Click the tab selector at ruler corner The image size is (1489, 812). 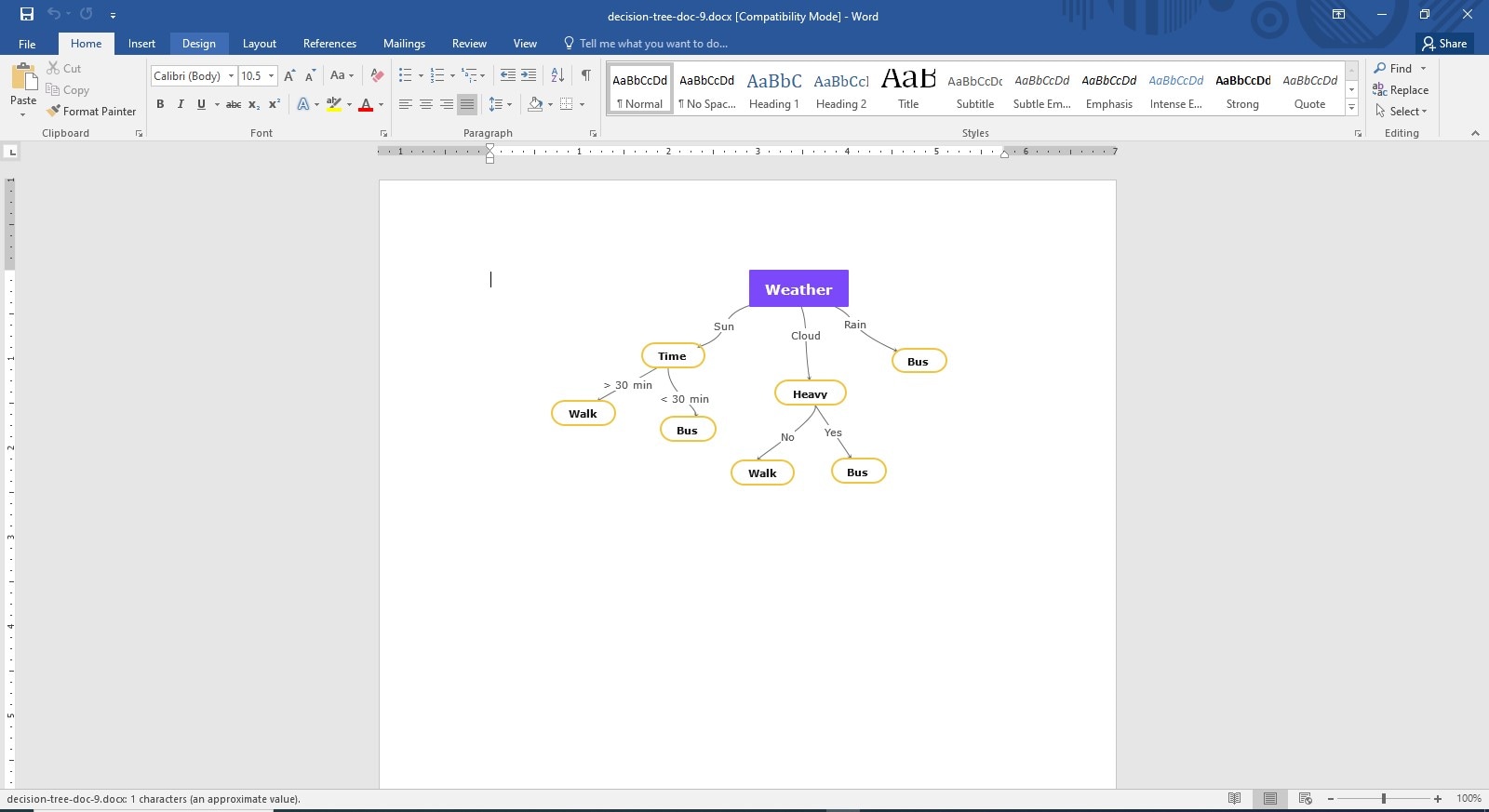11,152
